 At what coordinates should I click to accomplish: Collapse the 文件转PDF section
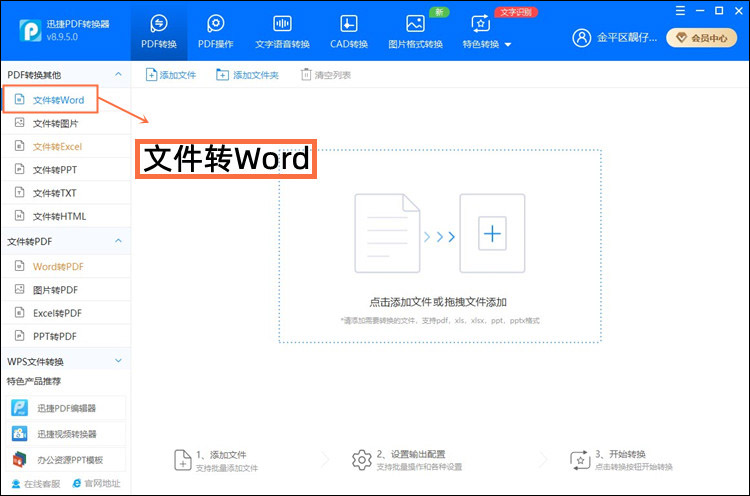[x=118, y=241]
